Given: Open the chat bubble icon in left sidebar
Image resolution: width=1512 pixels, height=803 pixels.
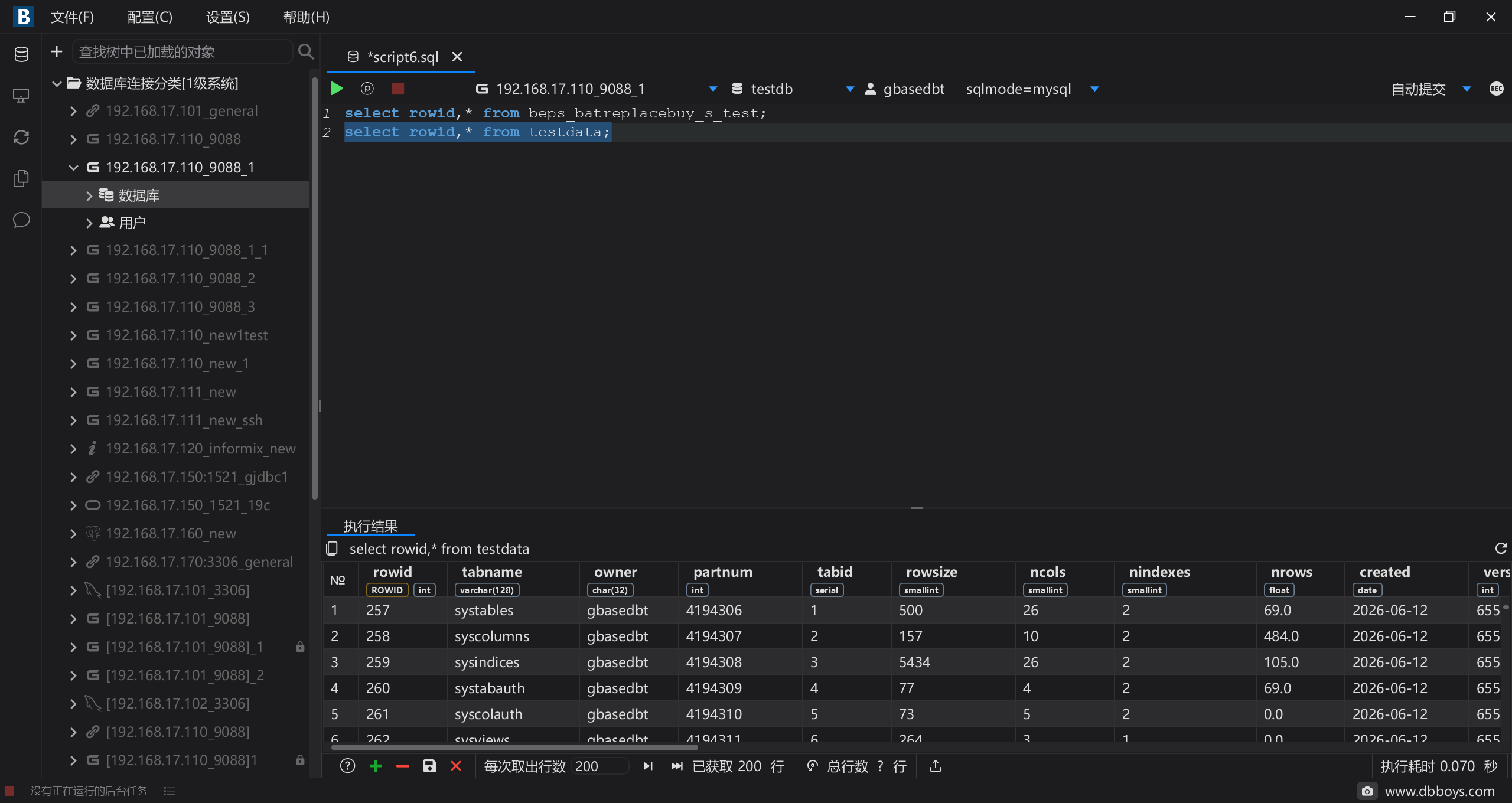Looking at the screenshot, I should (x=21, y=220).
